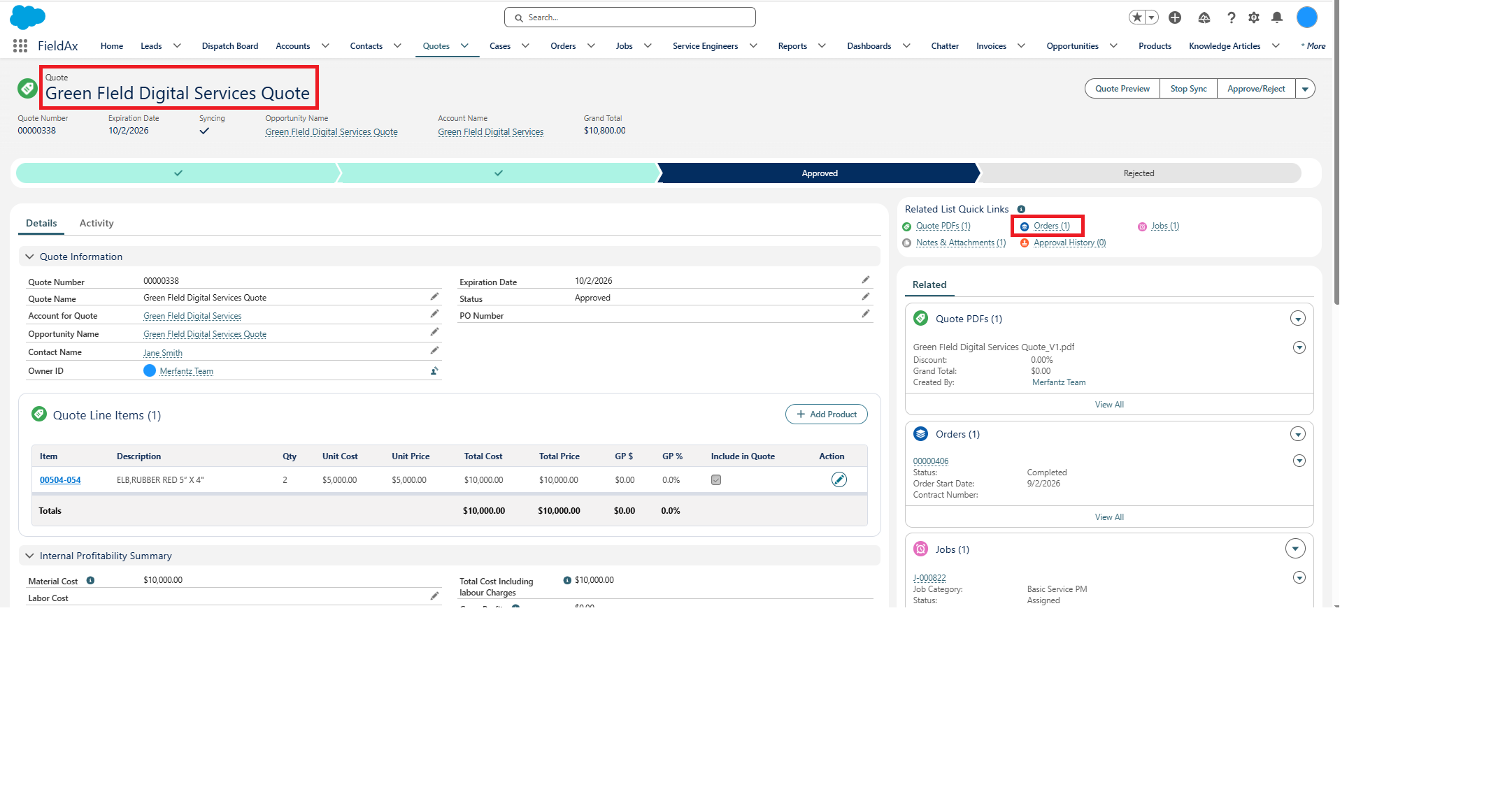
Task: Edit the Quote Name pencil icon
Action: 434,297
